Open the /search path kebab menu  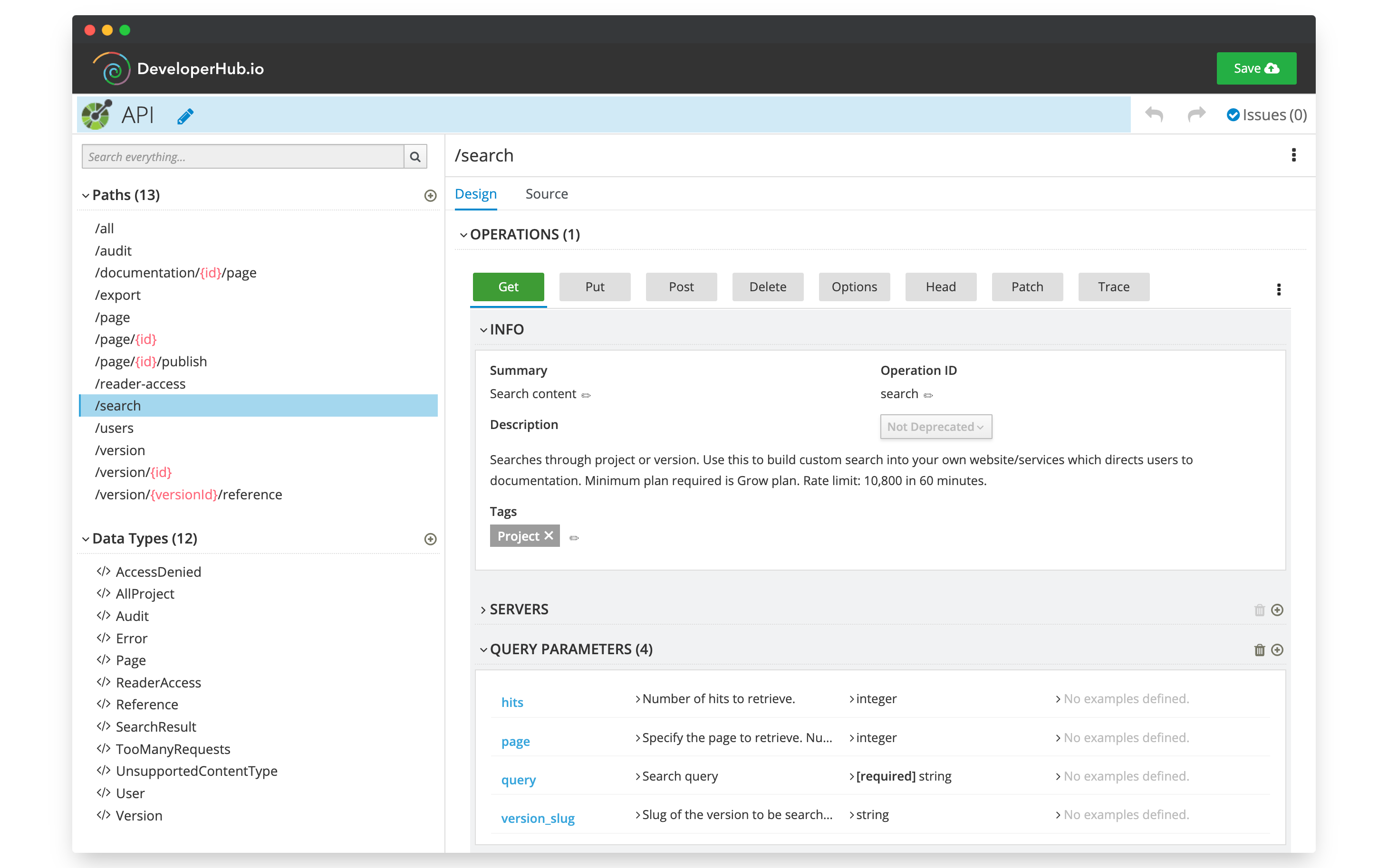1293,155
